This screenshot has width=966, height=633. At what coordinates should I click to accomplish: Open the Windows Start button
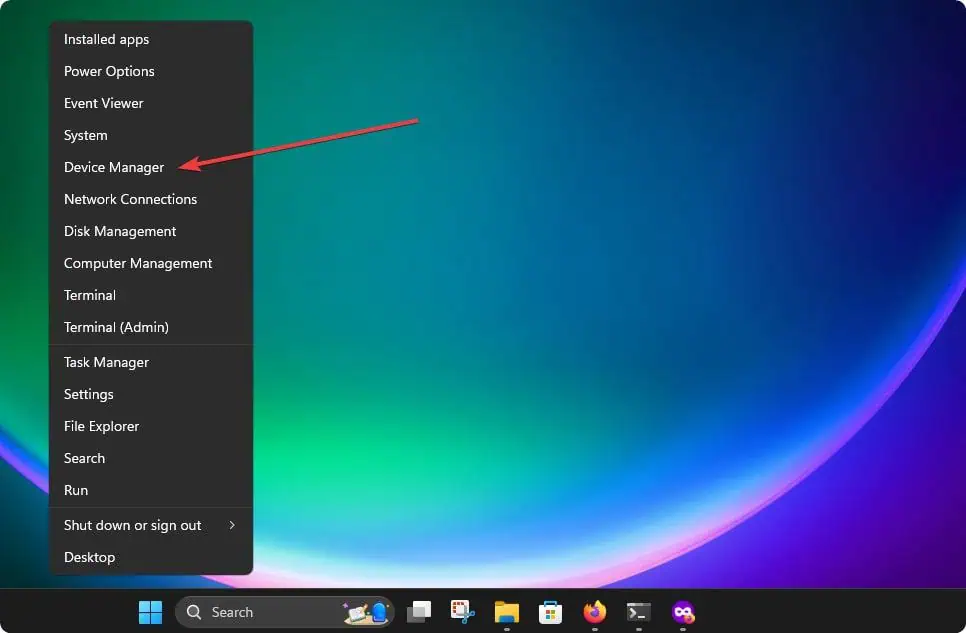point(150,612)
